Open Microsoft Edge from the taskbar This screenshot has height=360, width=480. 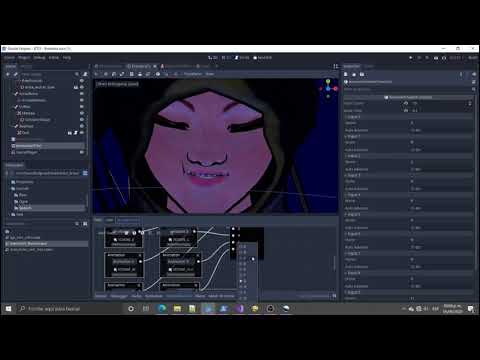(x=162, y=309)
